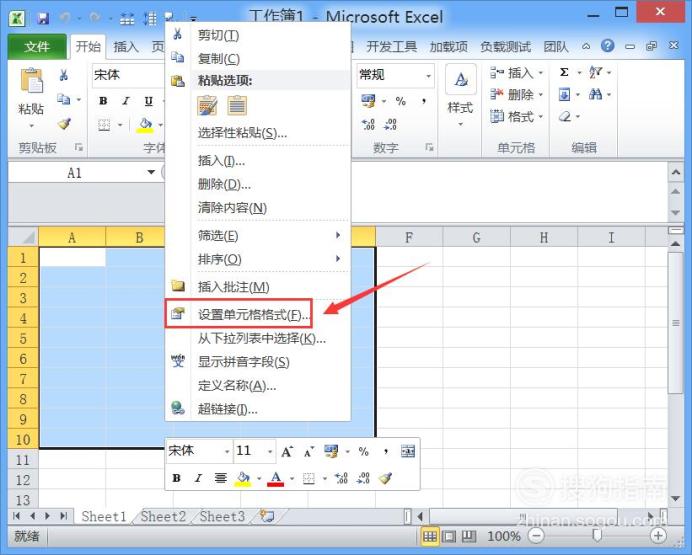Click the zoom in plus button
Viewport: 692px width, 555px height.
click(658, 536)
